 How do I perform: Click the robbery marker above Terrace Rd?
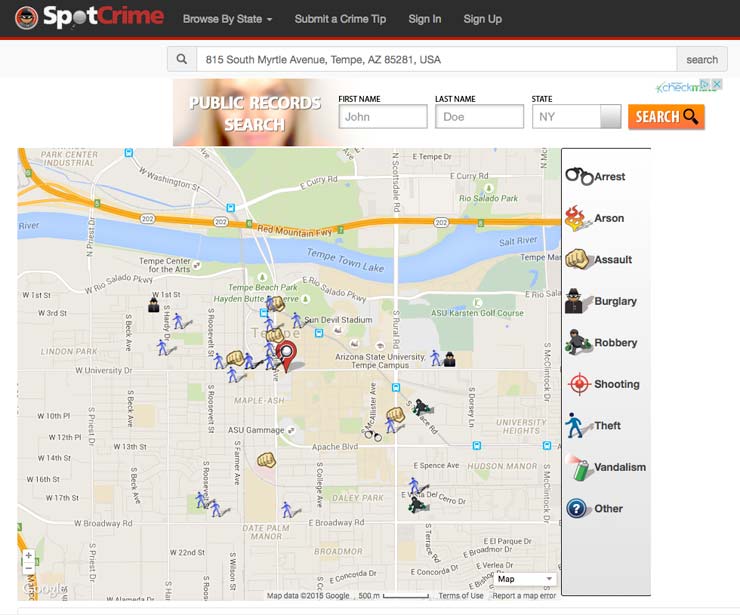click(421, 407)
